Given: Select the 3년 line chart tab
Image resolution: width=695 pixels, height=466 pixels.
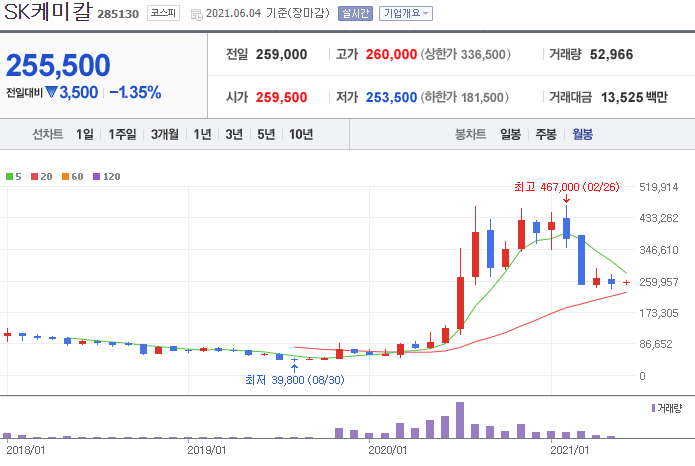Looking at the screenshot, I should 234,134.
